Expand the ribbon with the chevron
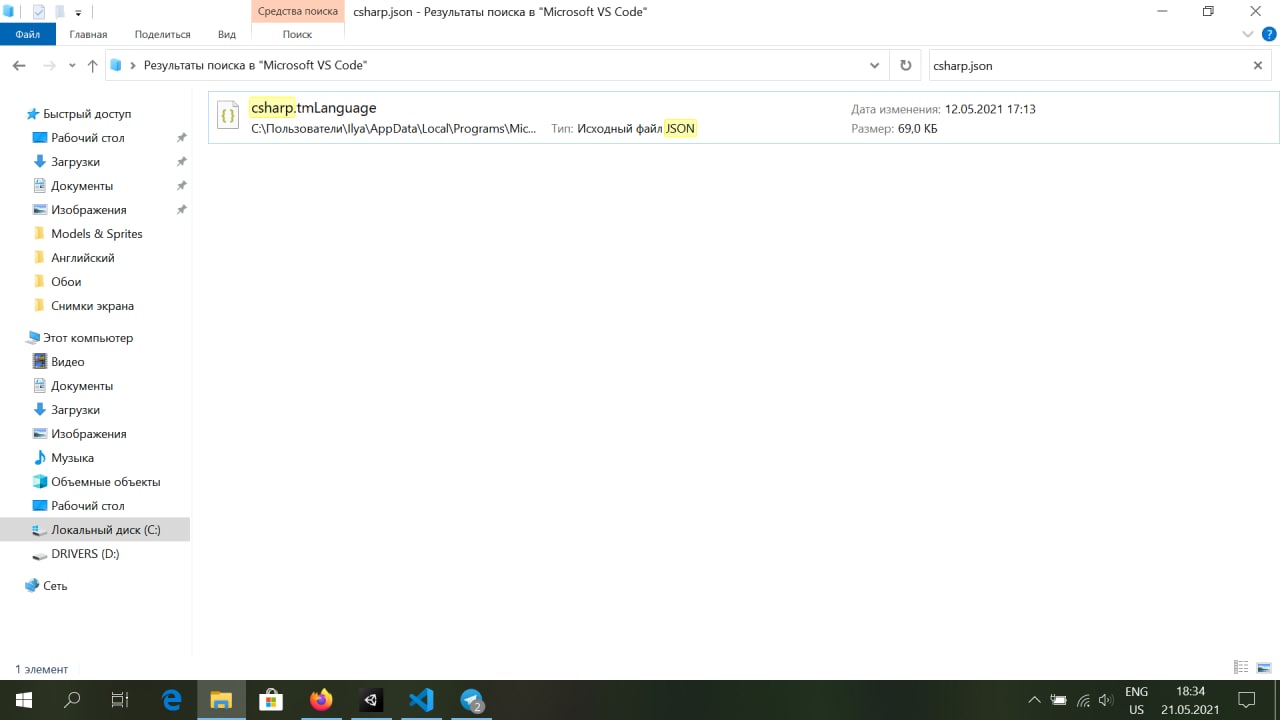Viewport: 1280px width, 720px height. click(x=1247, y=34)
